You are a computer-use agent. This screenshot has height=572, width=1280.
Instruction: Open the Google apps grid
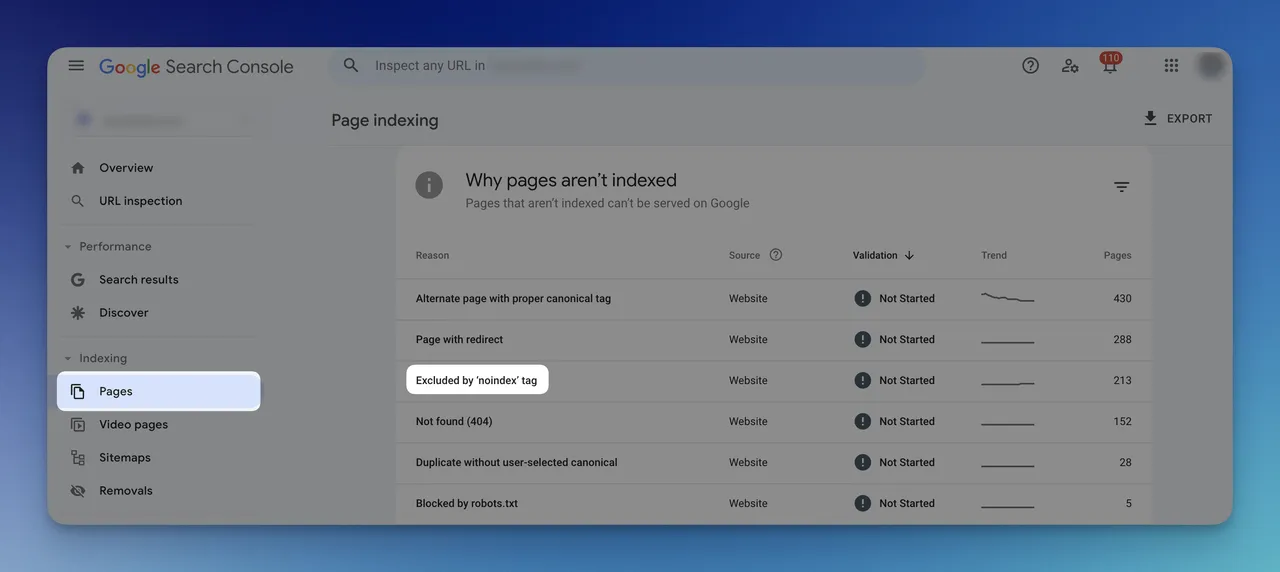click(1171, 66)
